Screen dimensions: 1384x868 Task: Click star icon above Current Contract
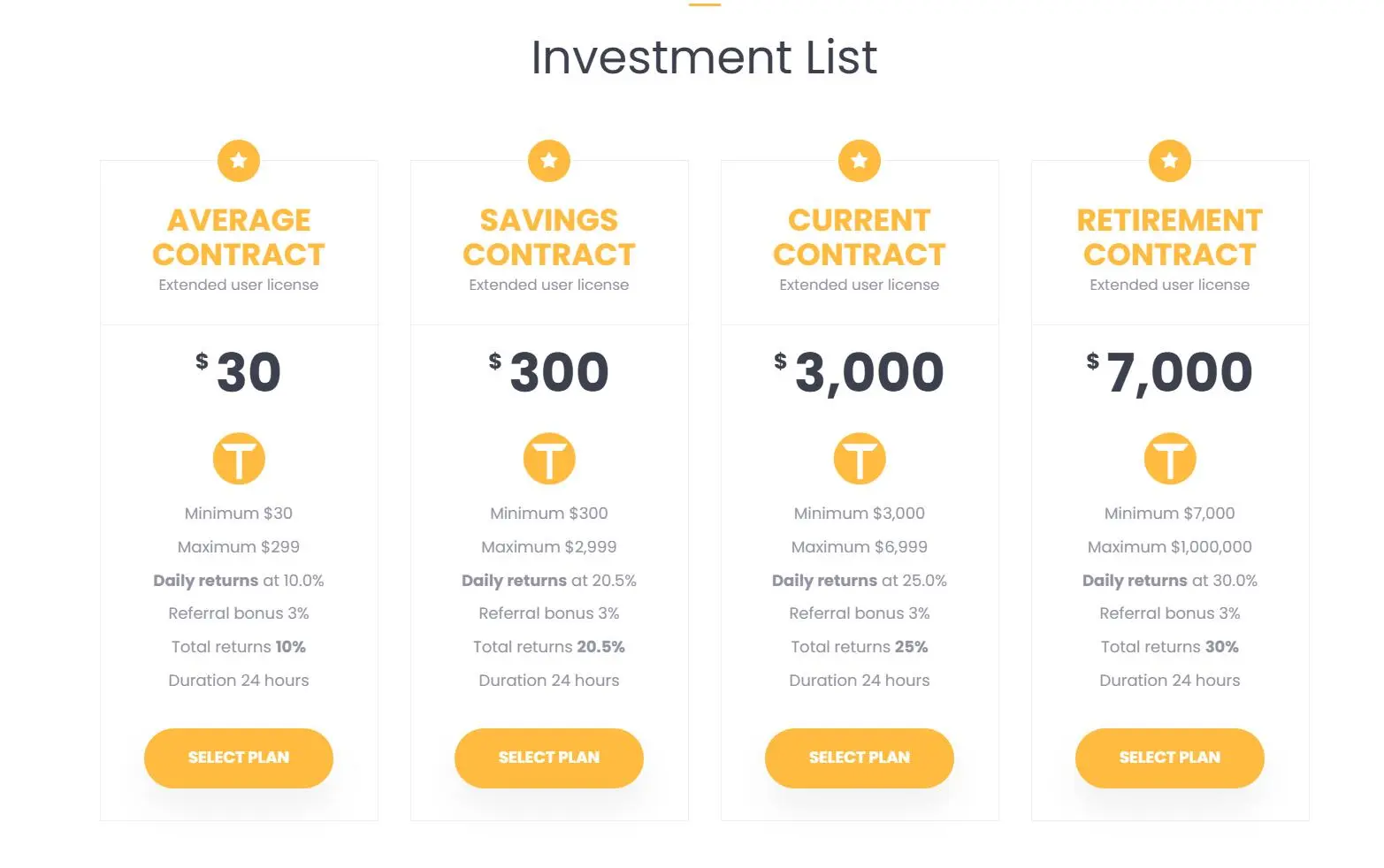pyautogui.click(x=860, y=161)
